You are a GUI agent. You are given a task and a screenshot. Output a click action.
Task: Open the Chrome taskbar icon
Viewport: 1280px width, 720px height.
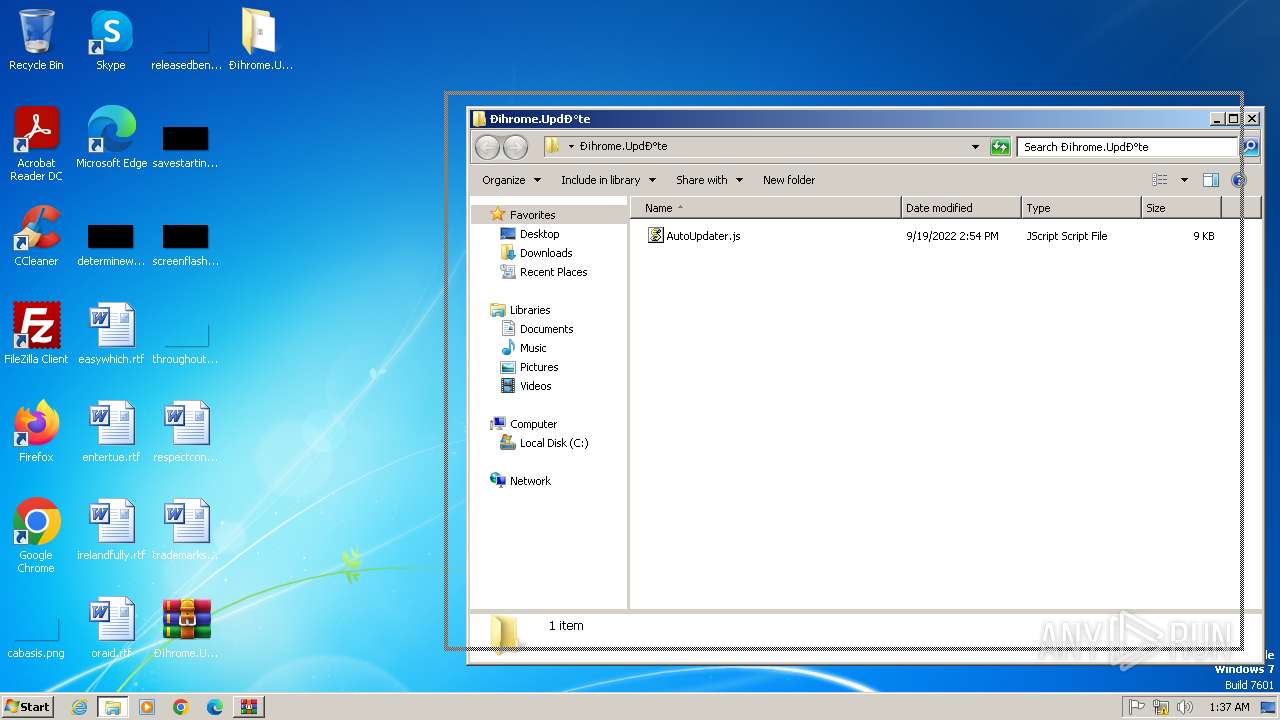point(181,707)
